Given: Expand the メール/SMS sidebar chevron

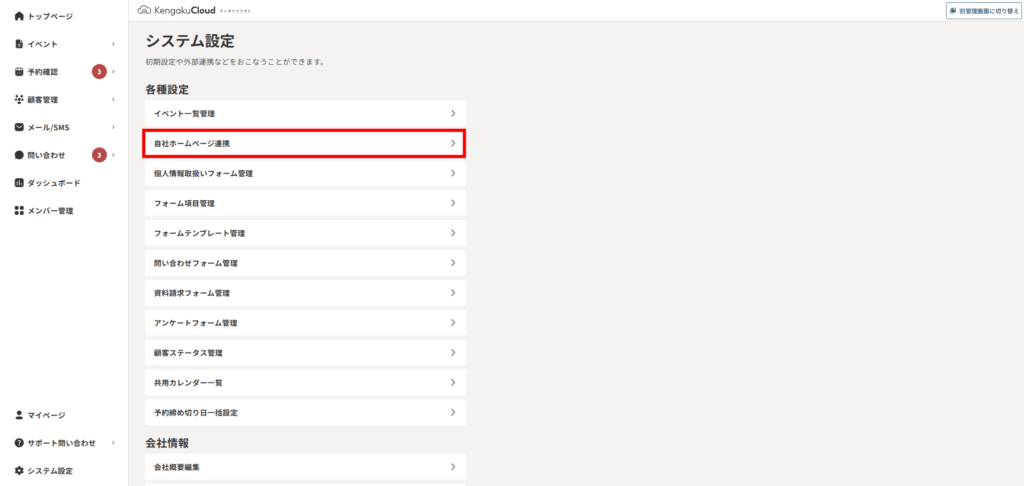Looking at the screenshot, I should tap(113, 127).
